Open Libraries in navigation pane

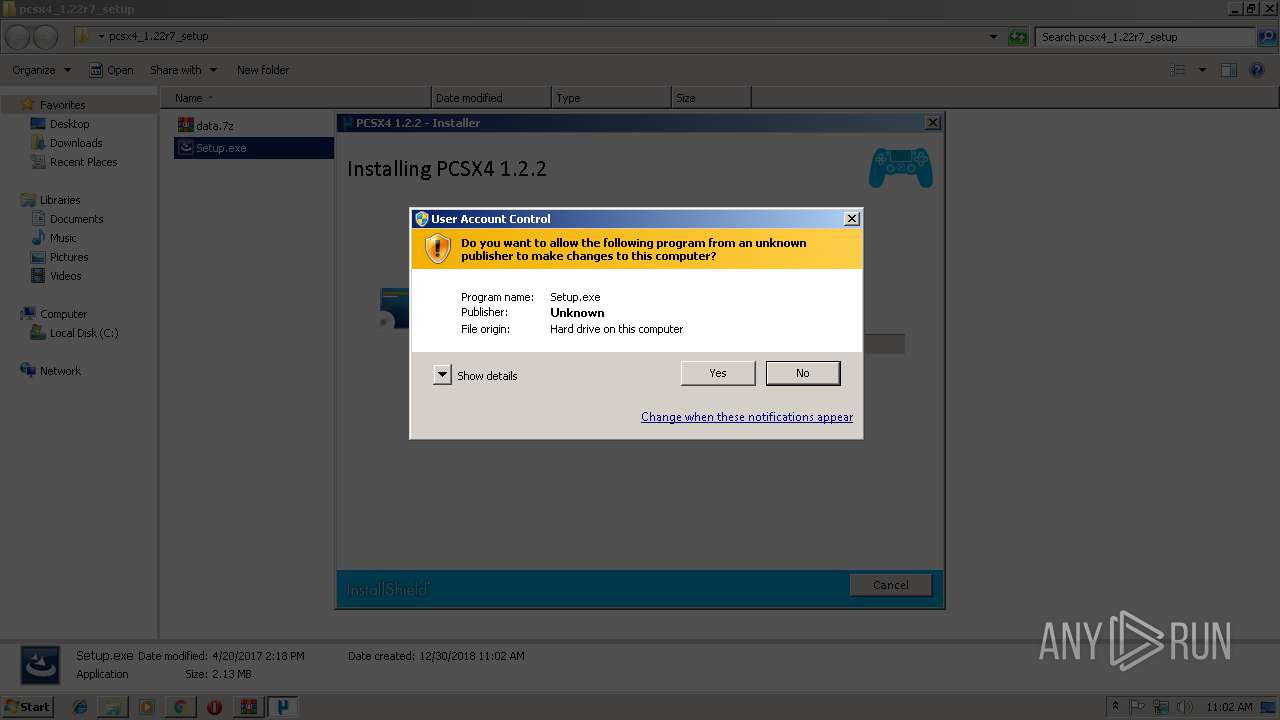click(60, 200)
